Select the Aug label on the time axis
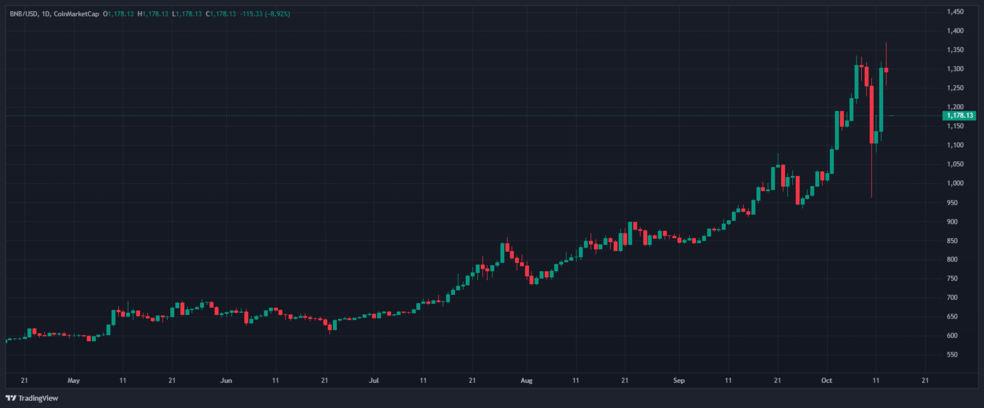 [x=527, y=381]
